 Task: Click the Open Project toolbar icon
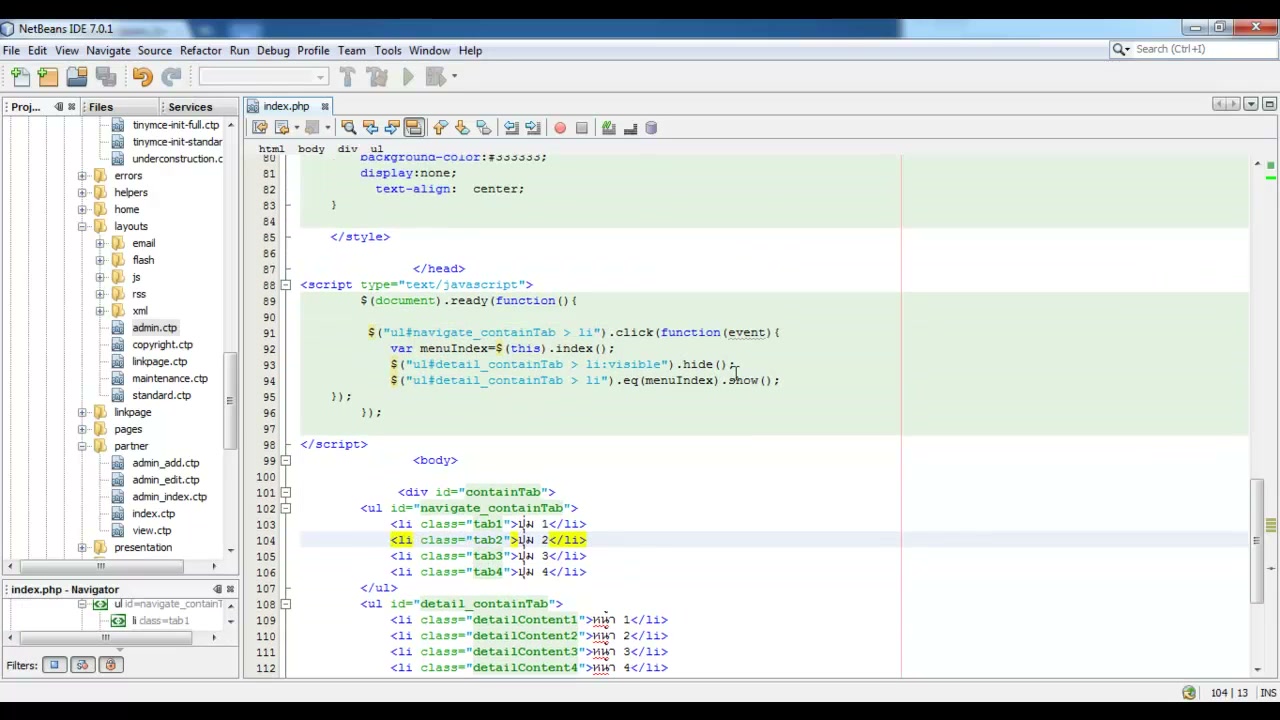click(x=77, y=76)
